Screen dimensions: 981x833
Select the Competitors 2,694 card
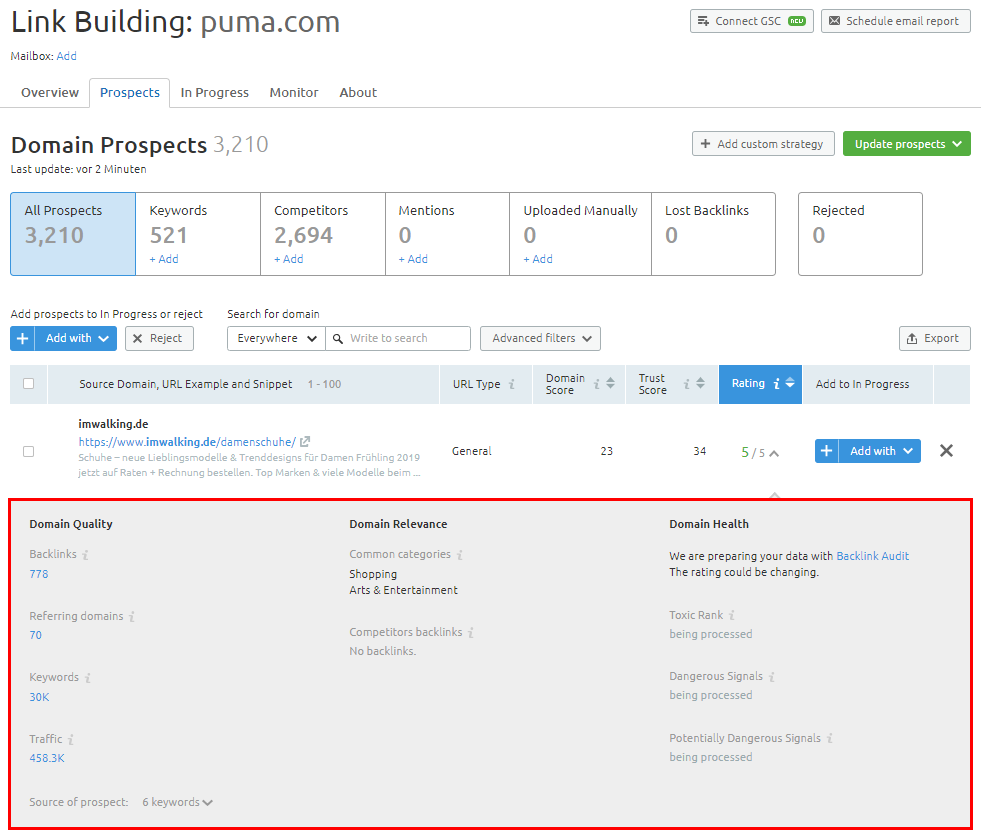click(323, 234)
